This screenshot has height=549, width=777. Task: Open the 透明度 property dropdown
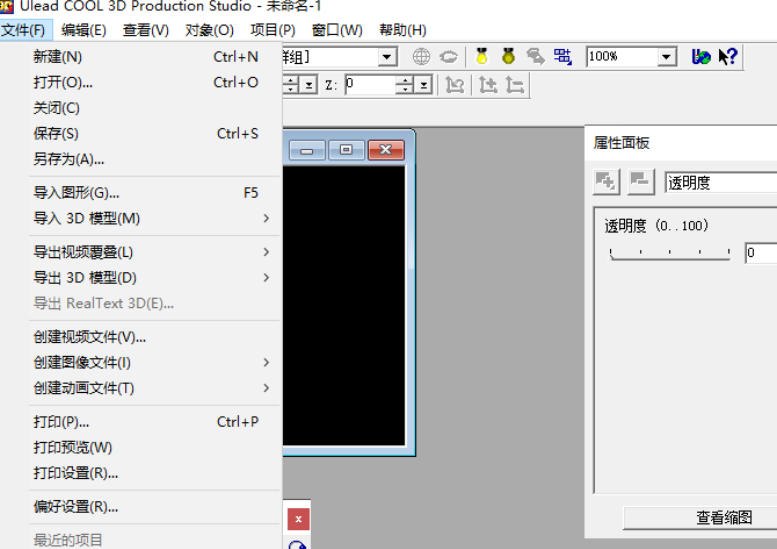(x=720, y=183)
